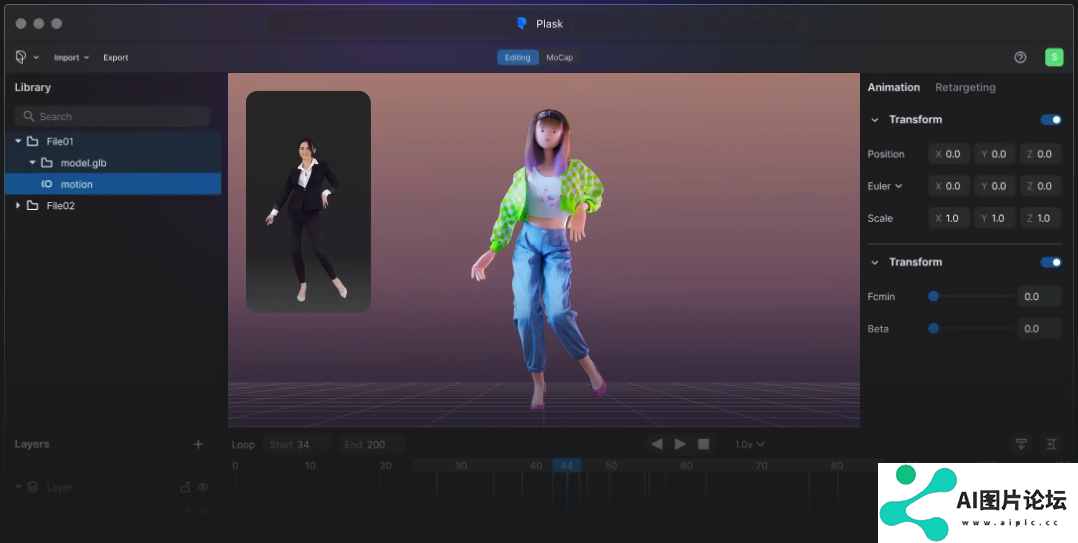Stop the animation playback

pos(703,444)
